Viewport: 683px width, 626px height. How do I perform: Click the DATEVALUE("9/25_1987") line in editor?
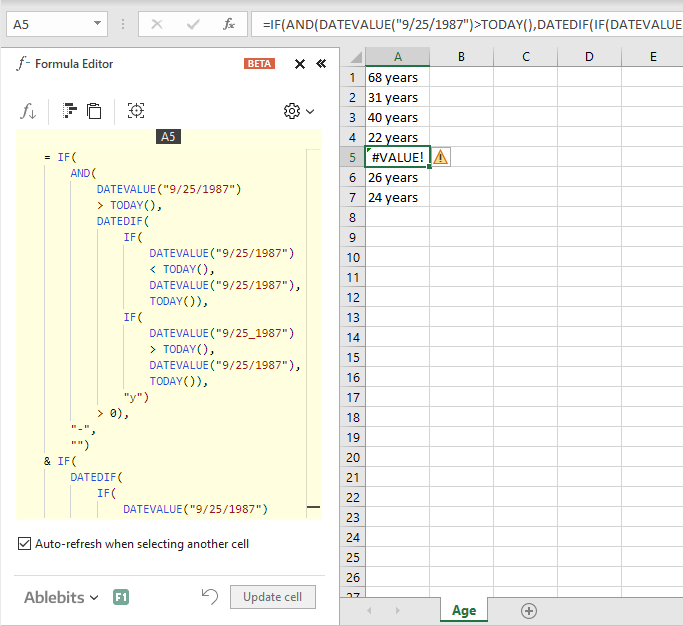coord(222,333)
